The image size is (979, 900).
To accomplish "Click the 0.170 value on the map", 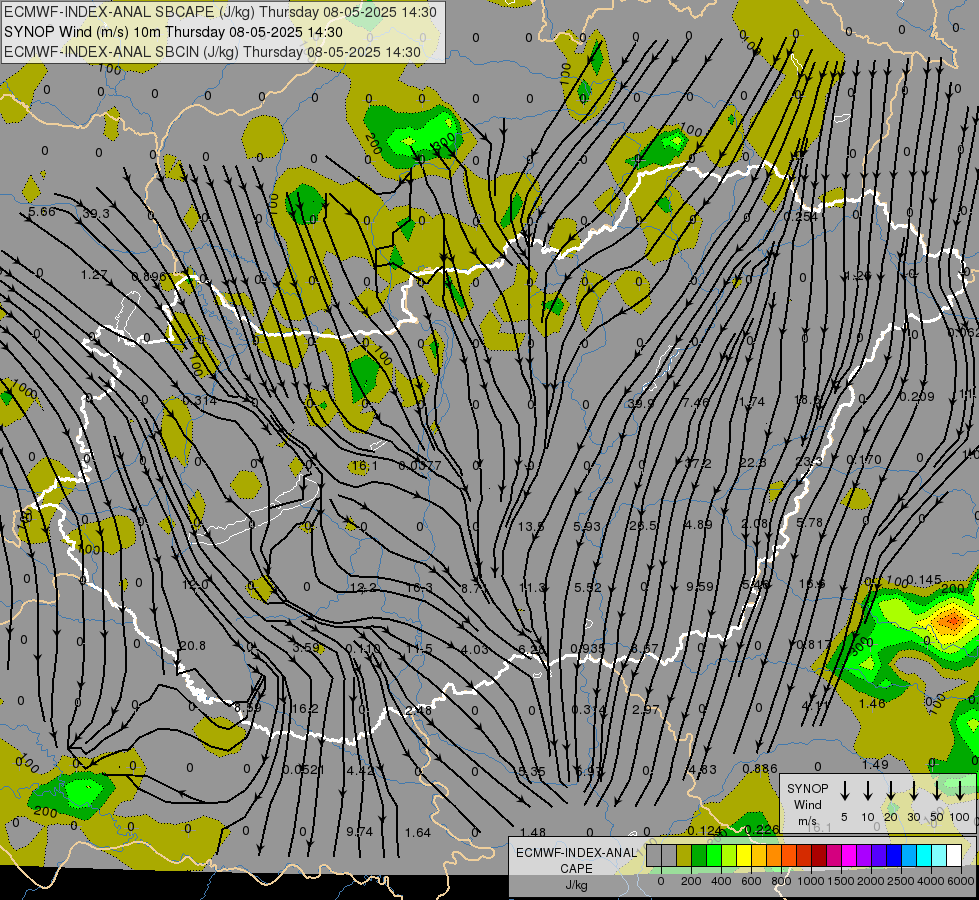I will coord(864,460).
